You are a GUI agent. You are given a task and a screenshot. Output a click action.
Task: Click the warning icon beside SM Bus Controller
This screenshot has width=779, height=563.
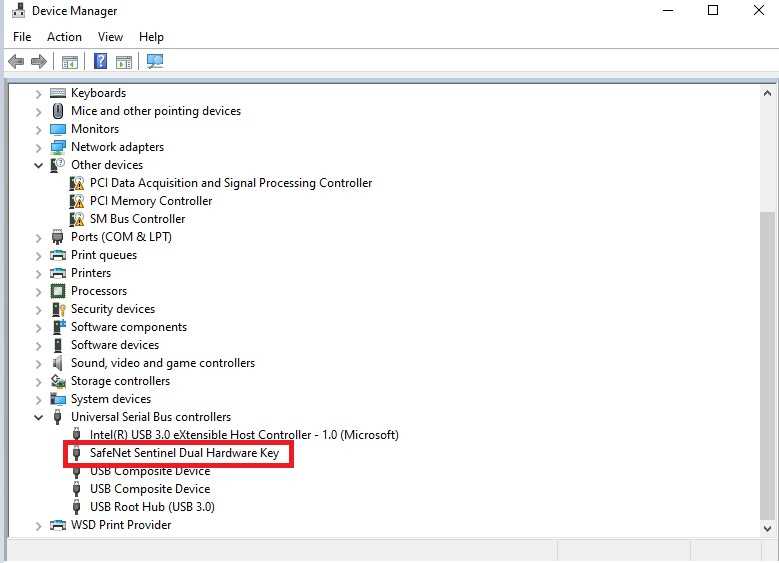77,219
